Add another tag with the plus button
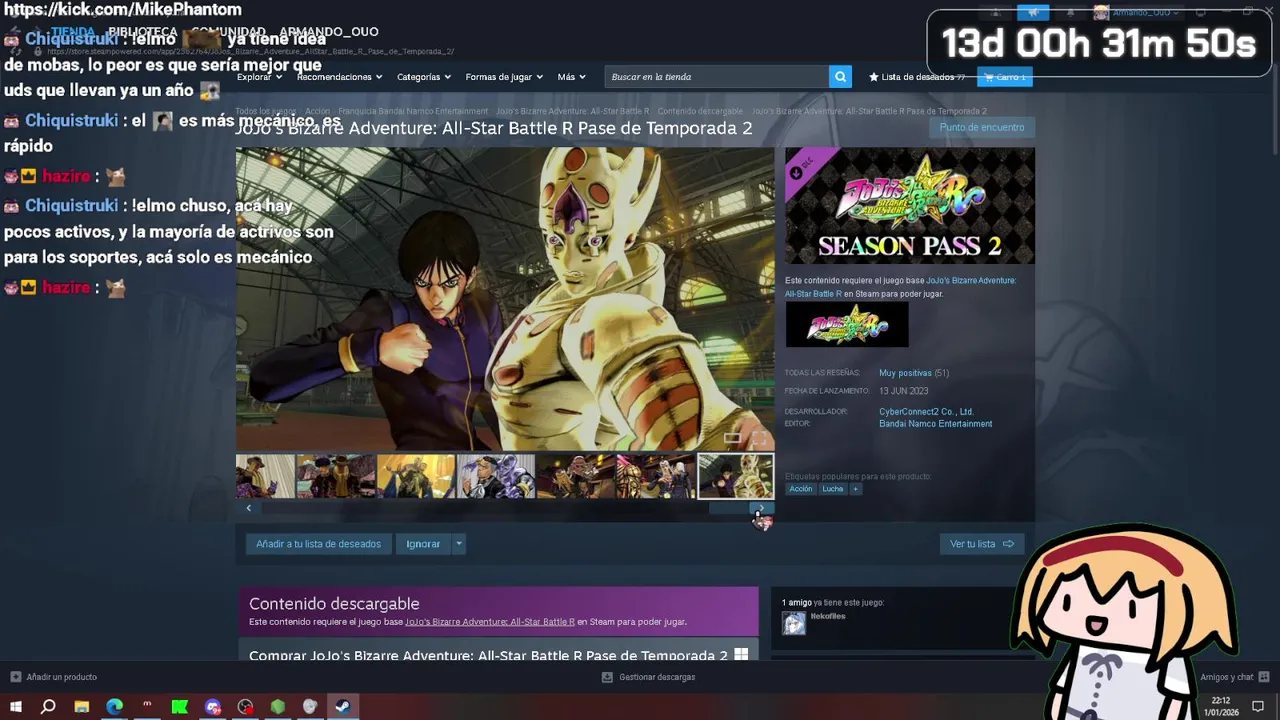1280x720 pixels. tap(856, 489)
